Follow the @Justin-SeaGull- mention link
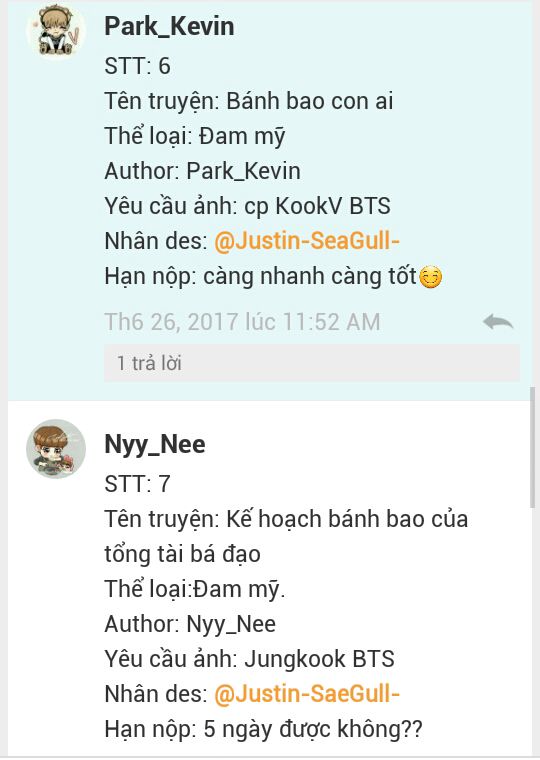The width and height of the screenshot is (540, 760). click(x=307, y=240)
